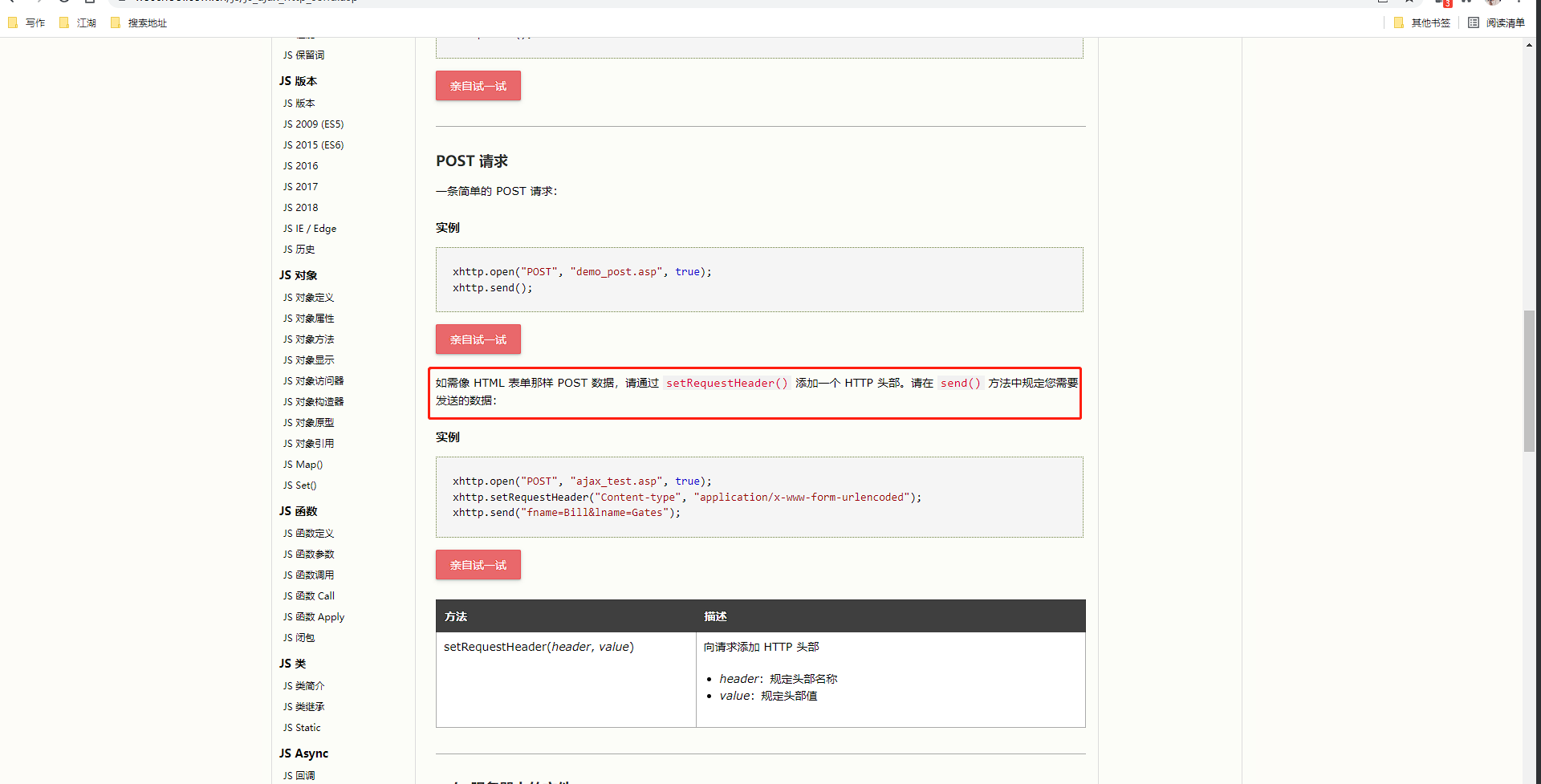Click 亲自试一试 under the demo_post.asp example

(x=478, y=339)
